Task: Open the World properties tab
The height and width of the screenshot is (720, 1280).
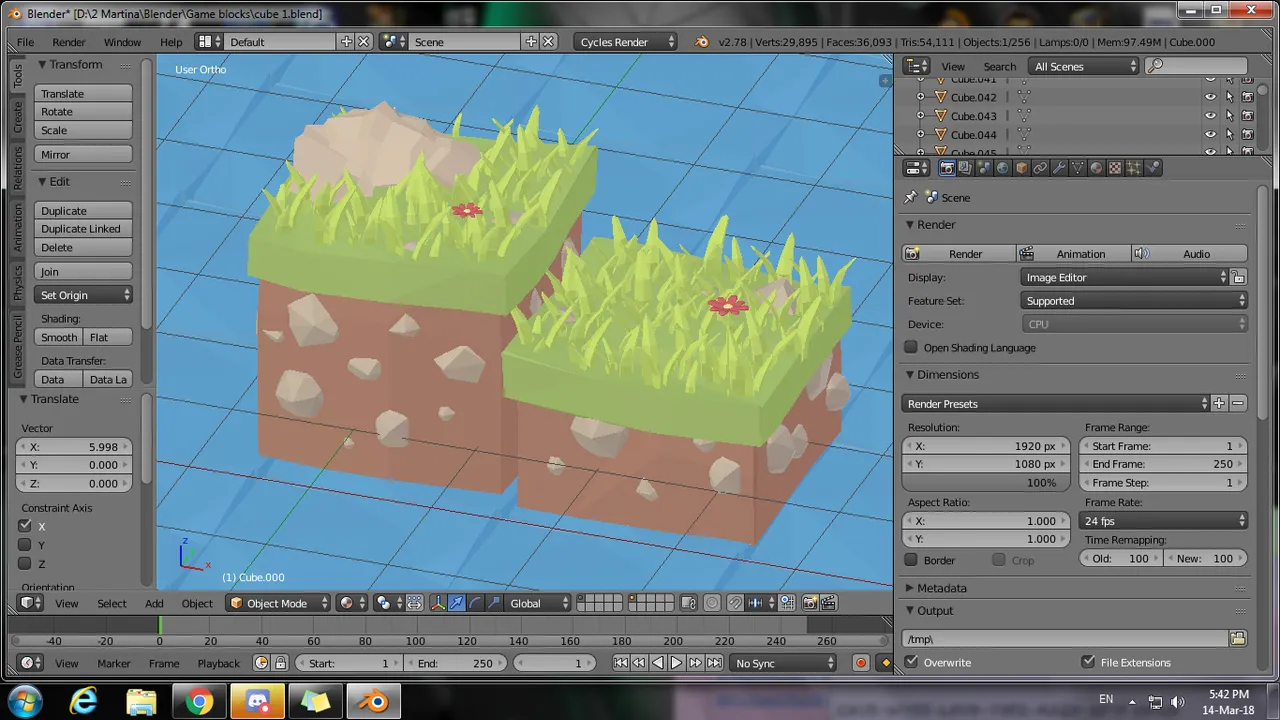Action: pyautogui.click(x=1003, y=168)
